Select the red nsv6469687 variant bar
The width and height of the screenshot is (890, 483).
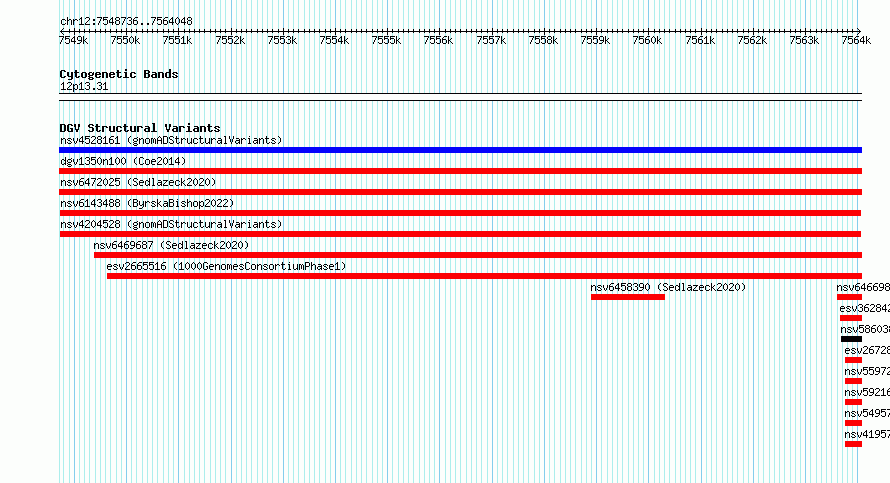(478, 255)
